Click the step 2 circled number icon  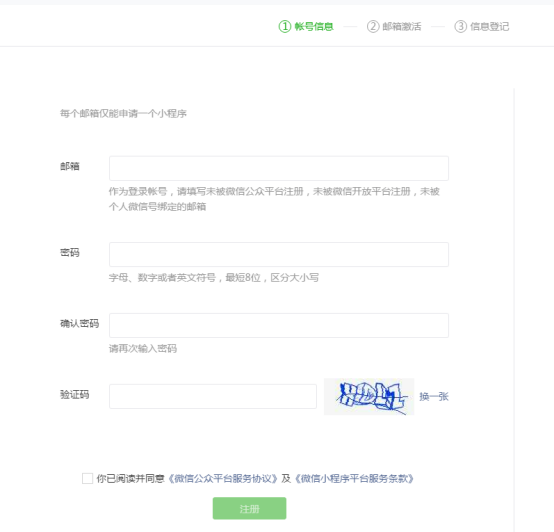373,26
